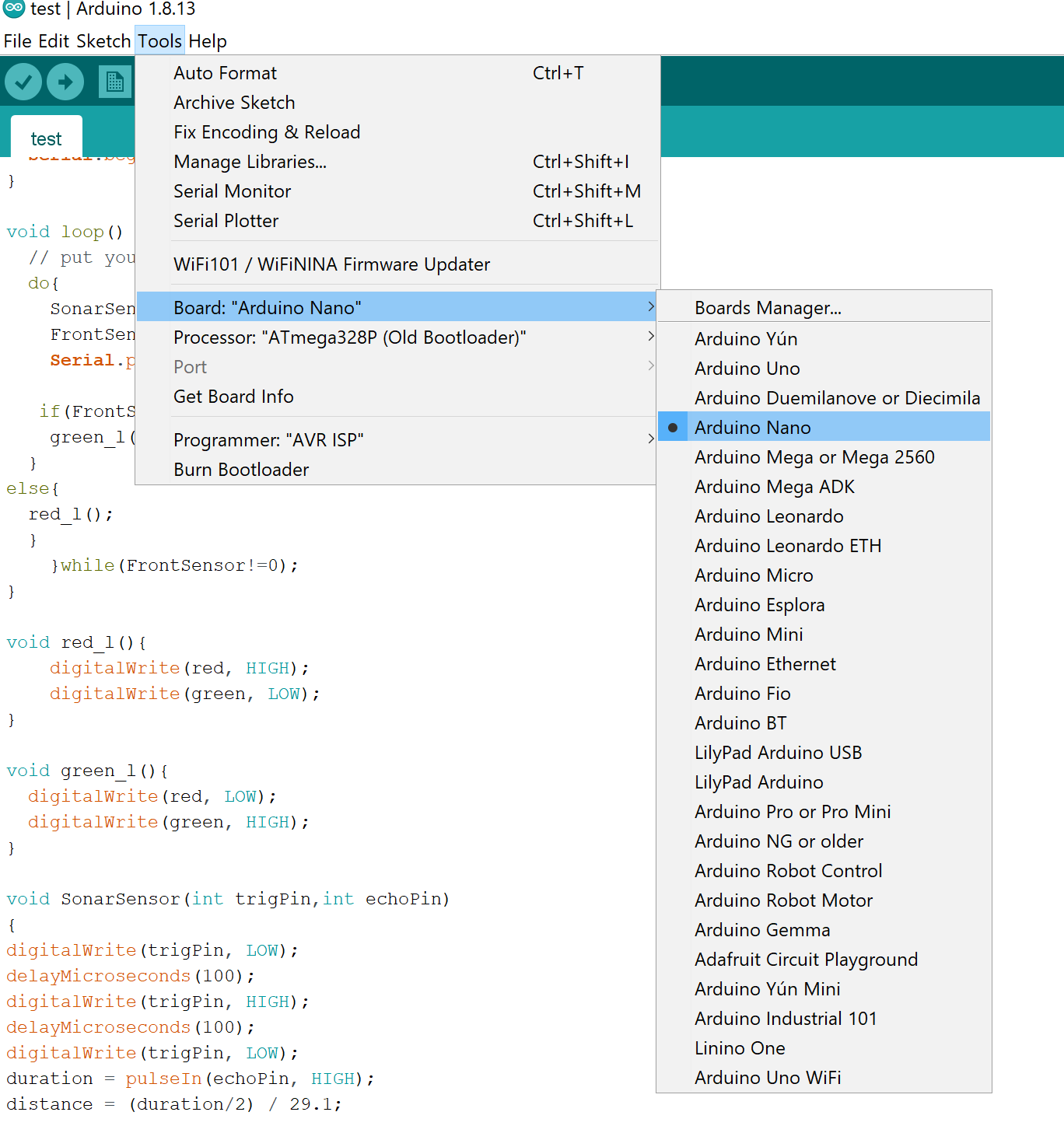This screenshot has height=1126, width=1064.
Task: Choose Burn Bootloader
Action: 397,469
